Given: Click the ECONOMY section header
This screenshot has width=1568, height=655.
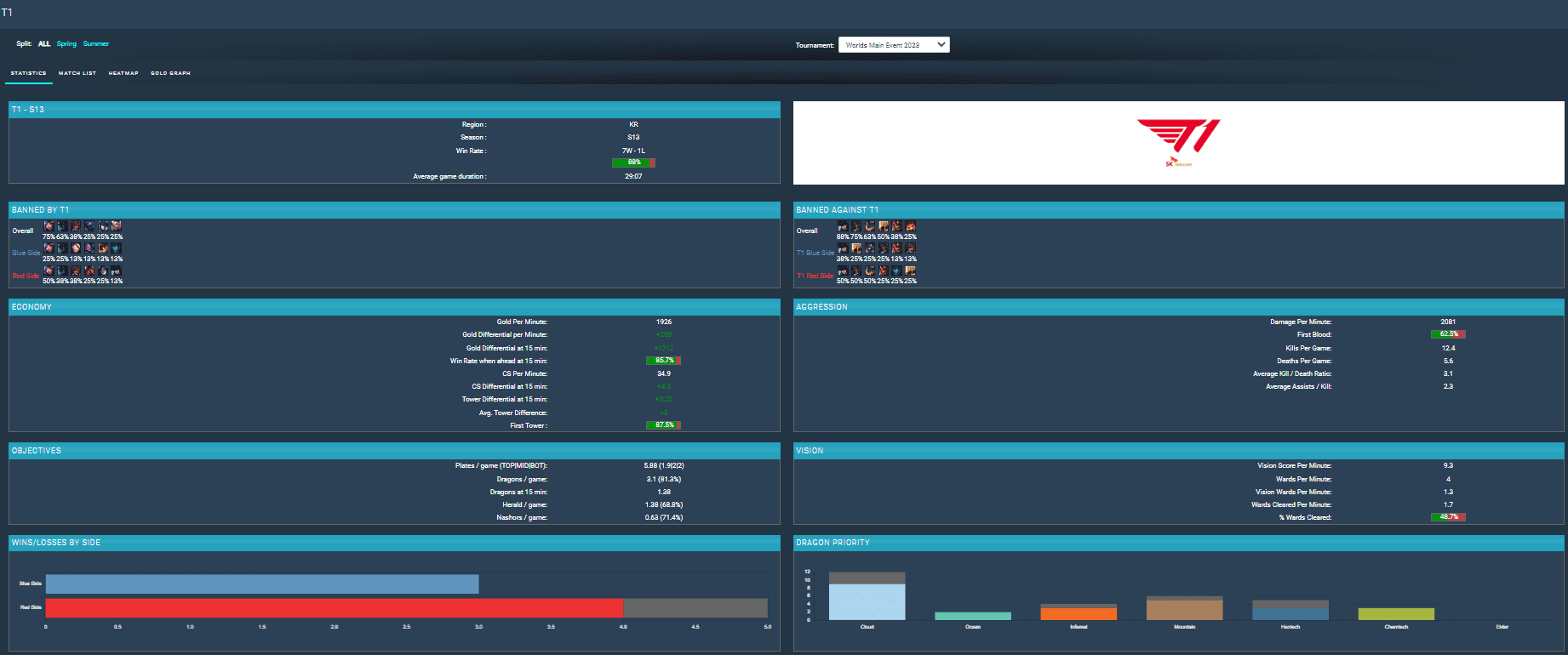Looking at the screenshot, I should [x=394, y=306].
